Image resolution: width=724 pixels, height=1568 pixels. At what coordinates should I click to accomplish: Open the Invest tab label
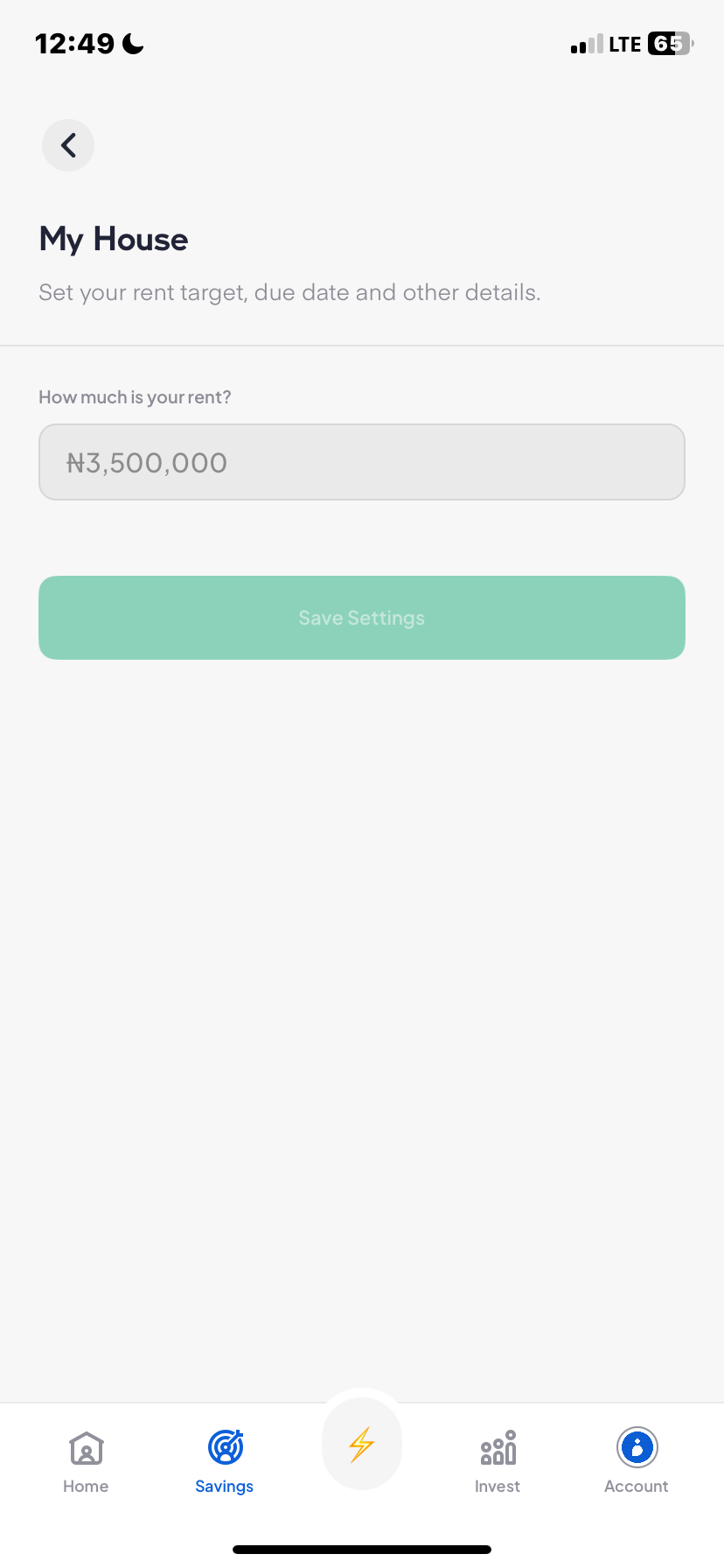point(498,1487)
